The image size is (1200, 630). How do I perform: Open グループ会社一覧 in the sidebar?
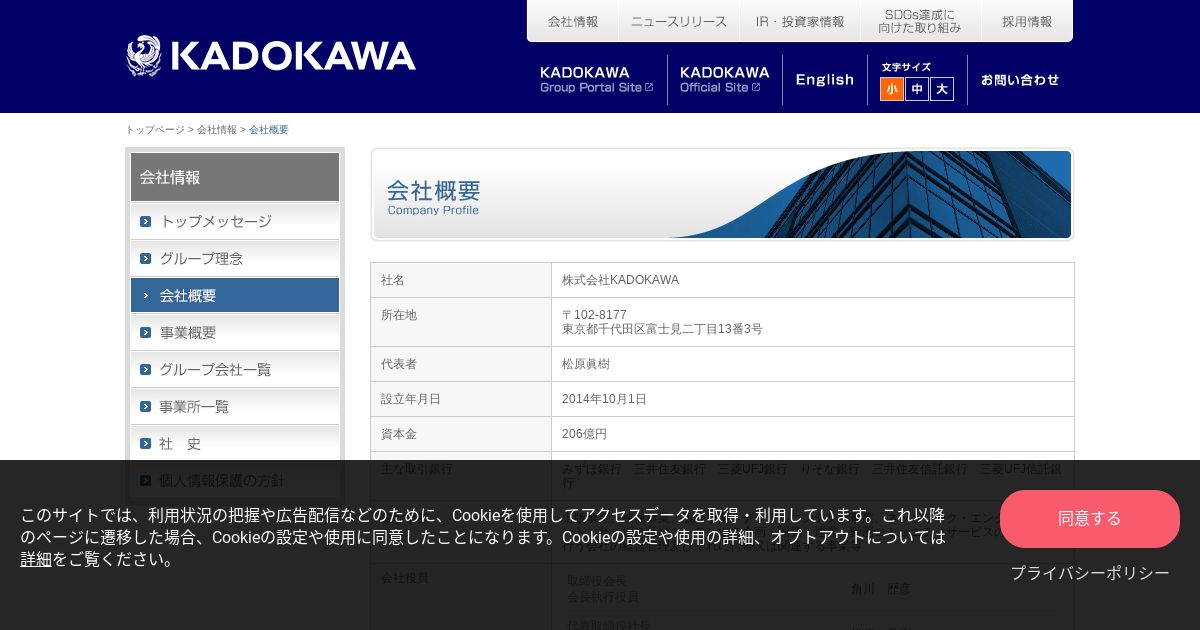coord(235,369)
